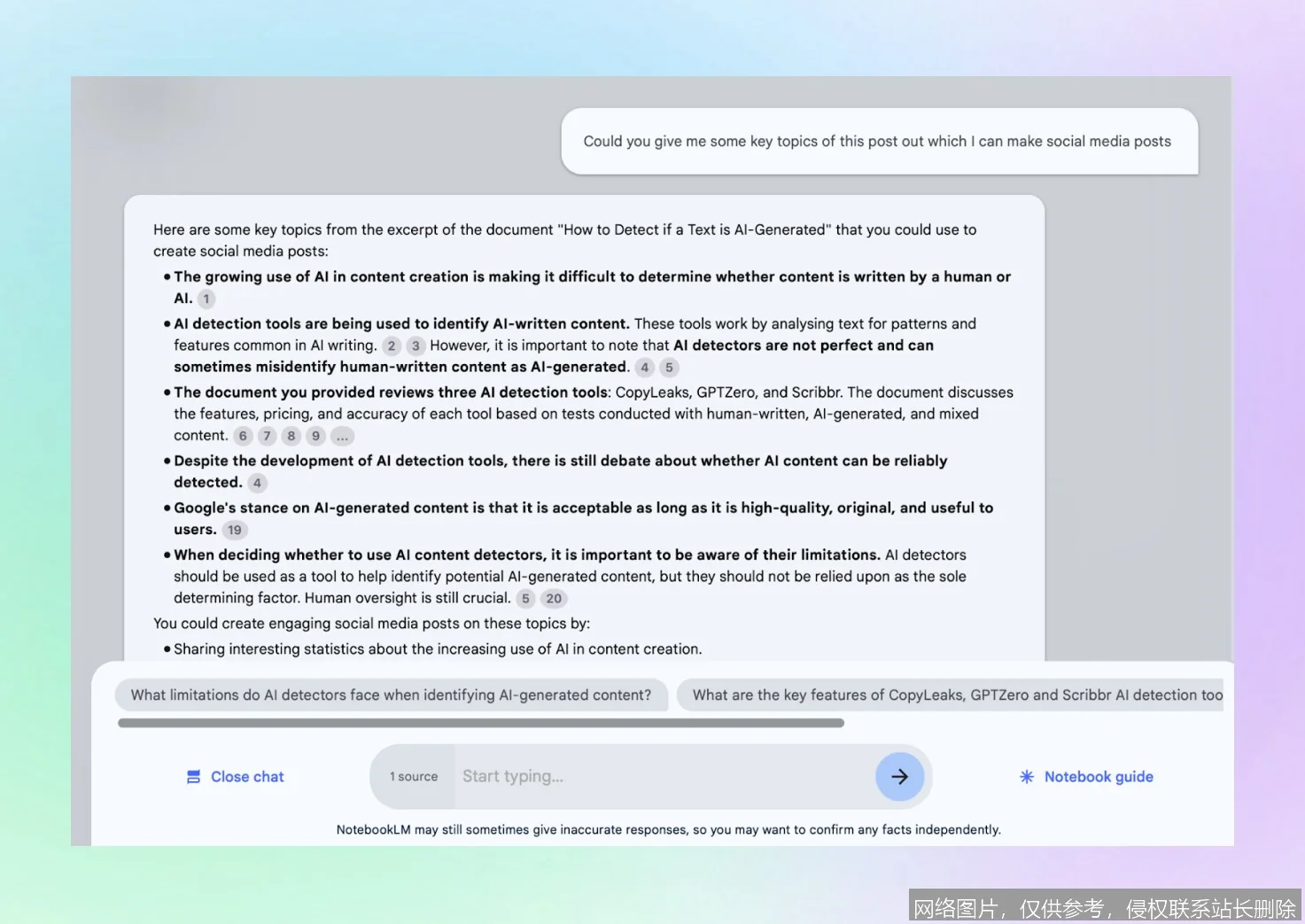The height and width of the screenshot is (924, 1305).
Task: Click citation 5 after misidentify human-written content
Action: pos(669,367)
